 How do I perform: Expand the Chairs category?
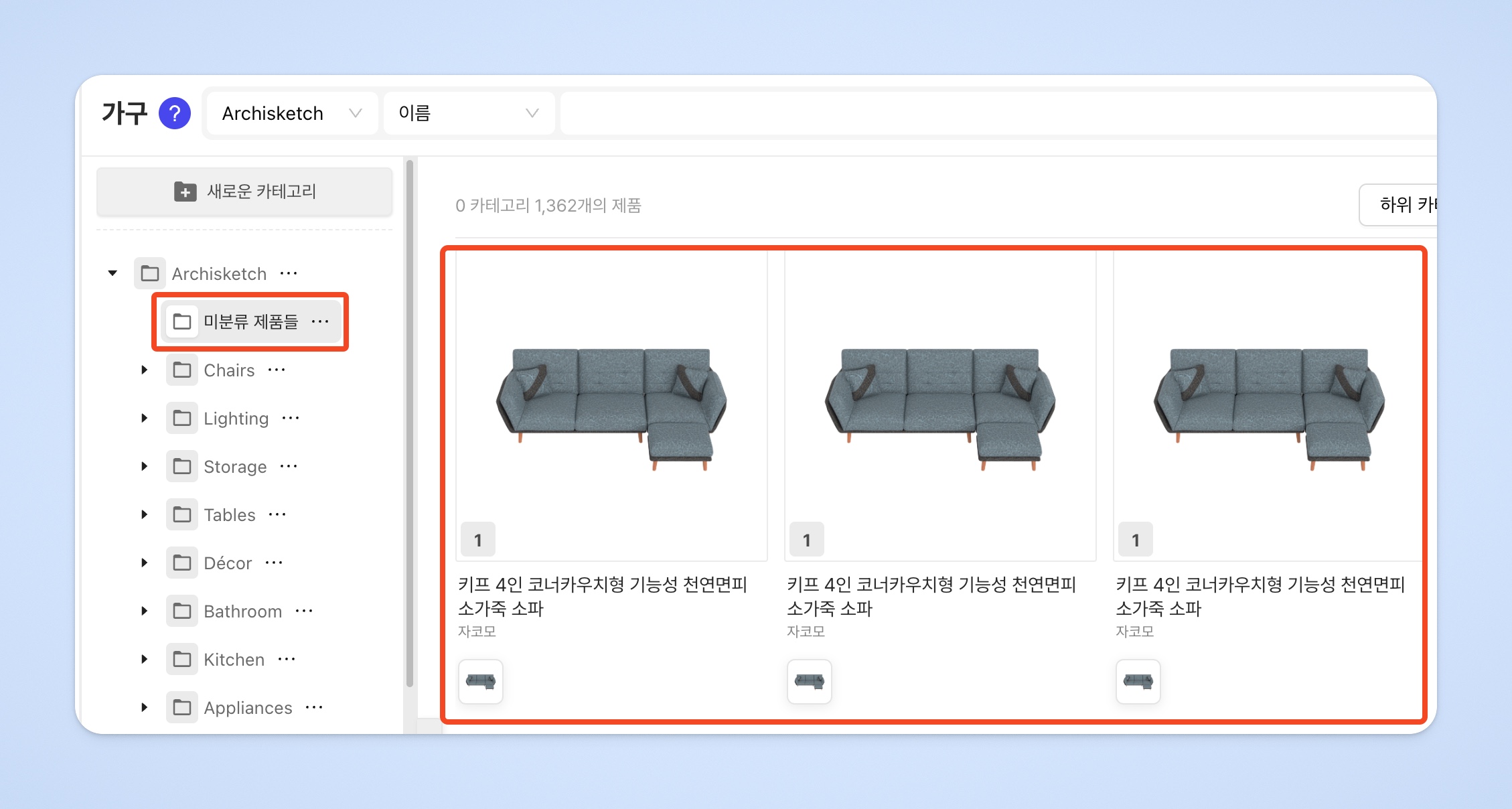[144, 370]
